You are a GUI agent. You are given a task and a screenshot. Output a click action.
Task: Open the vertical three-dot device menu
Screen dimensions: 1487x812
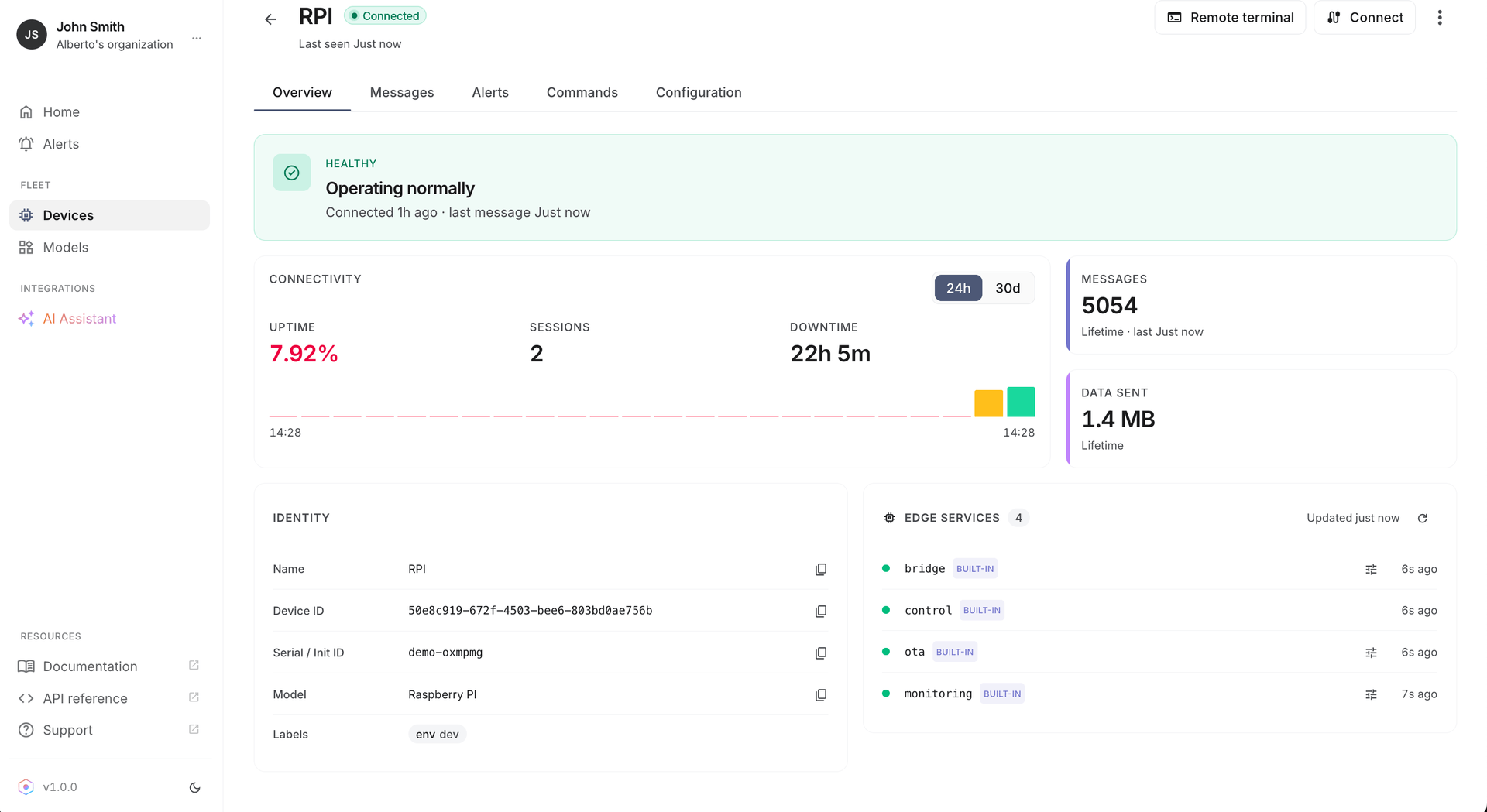[x=1440, y=18]
